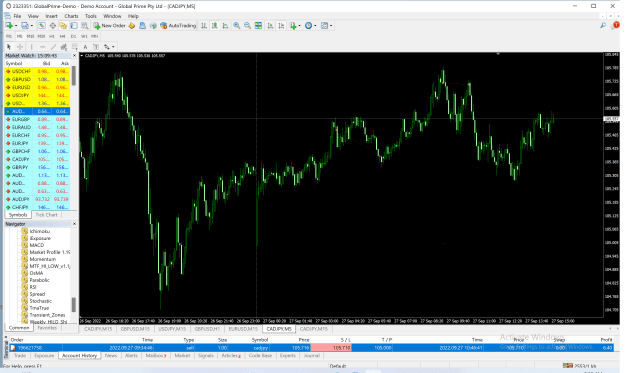Viewport: 625px width, 373px height.
Task: Select the Fibonacci Retracement tool
Action: (x=75, y=47)
